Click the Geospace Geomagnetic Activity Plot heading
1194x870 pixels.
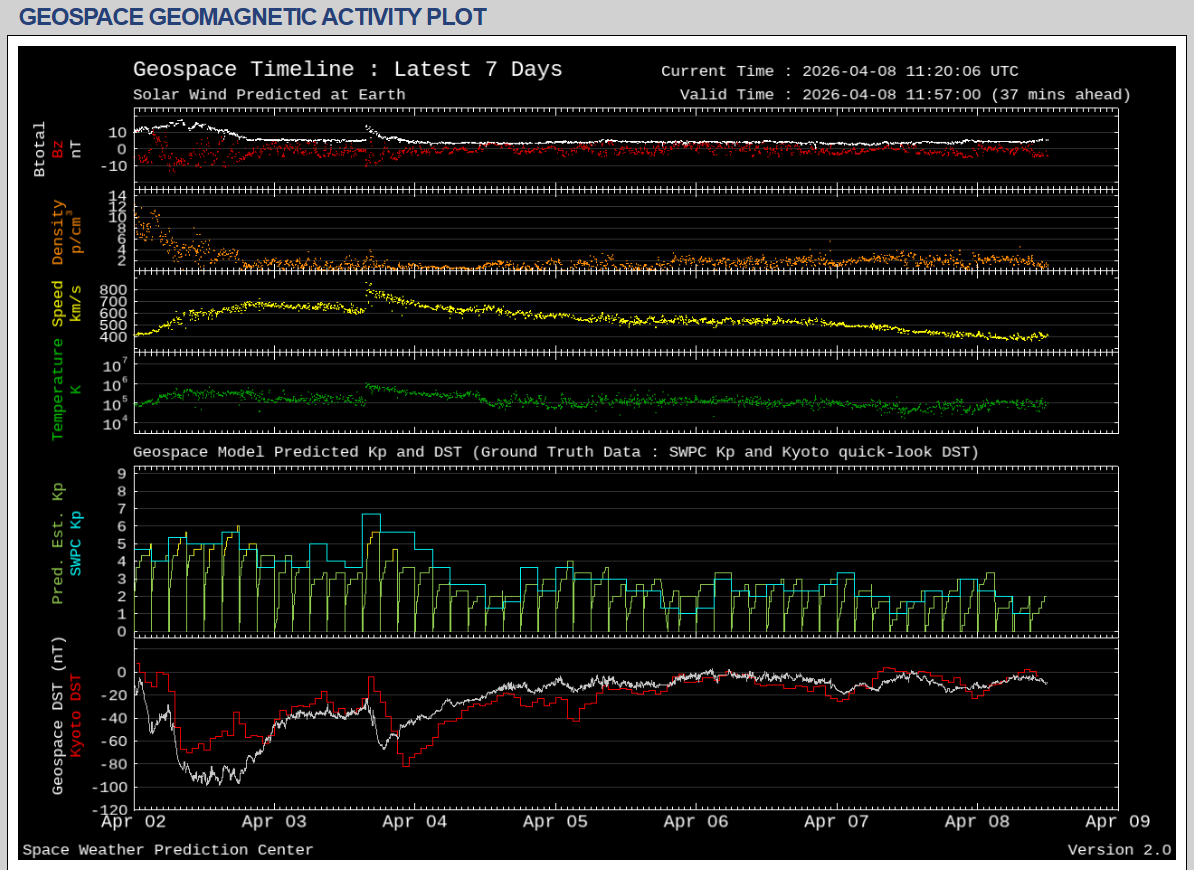(x=253, y=17)
